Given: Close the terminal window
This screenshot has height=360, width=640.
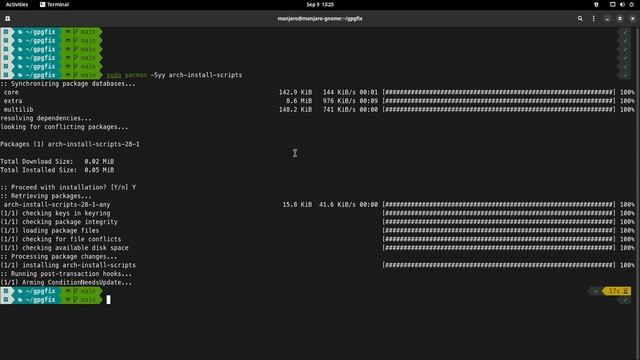Looking at the screenshot, I should point(632,18).
